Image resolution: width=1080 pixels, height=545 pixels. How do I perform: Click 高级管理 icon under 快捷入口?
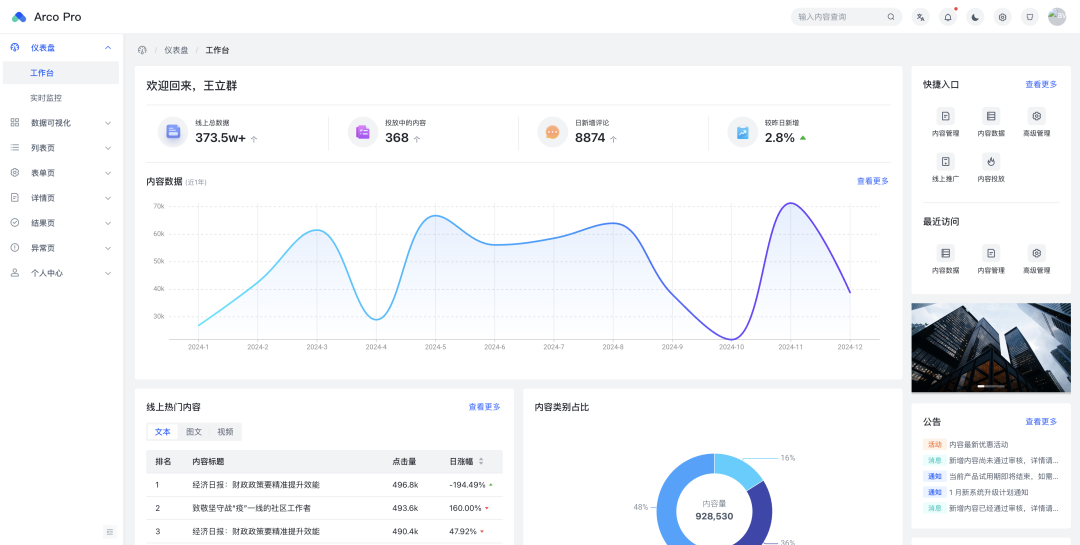point(1036,116)
